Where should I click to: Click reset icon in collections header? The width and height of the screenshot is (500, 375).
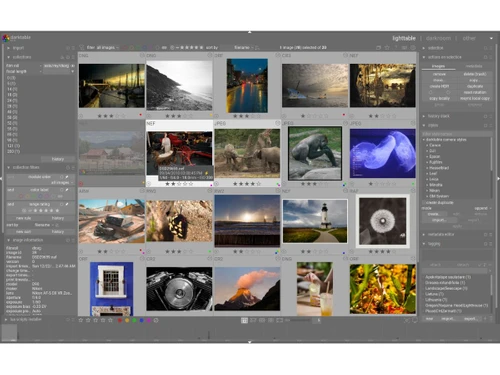[68, 57]
